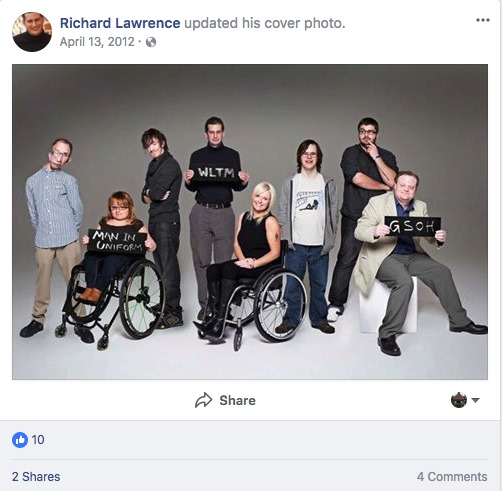View the 2 Shares list

(x=36, y=477)
